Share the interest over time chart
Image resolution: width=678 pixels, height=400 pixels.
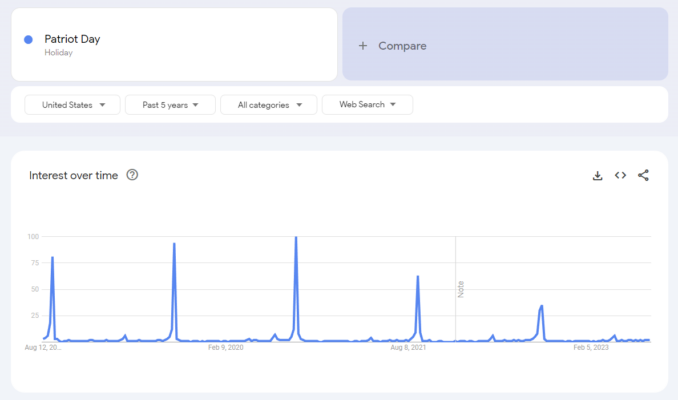coord(643,175)
